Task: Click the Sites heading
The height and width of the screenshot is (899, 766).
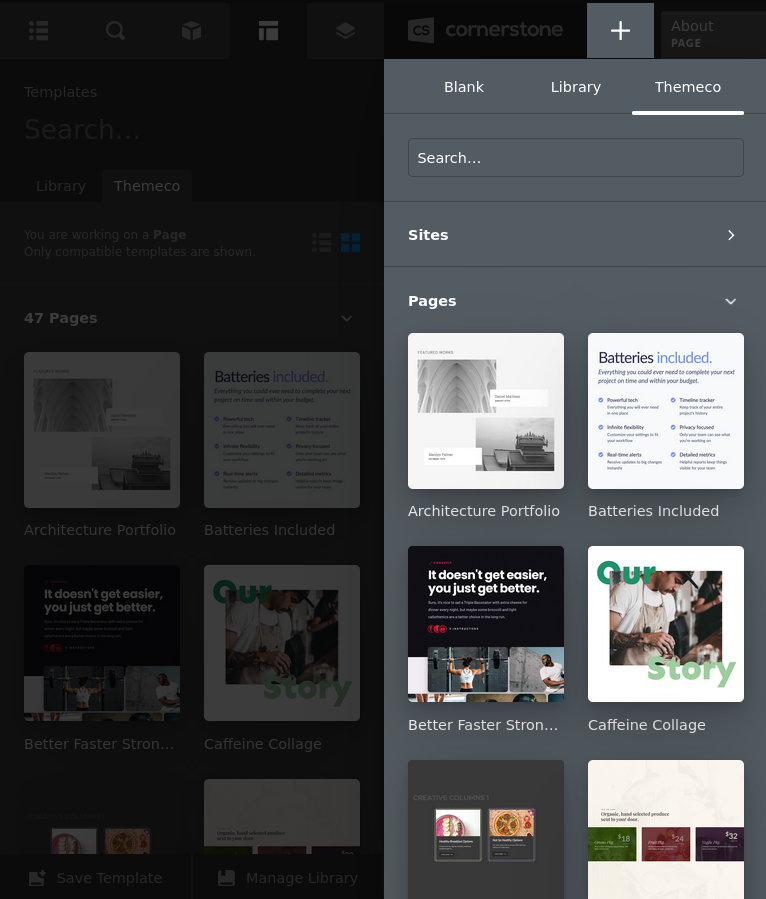Action: (x=428, y=235)
